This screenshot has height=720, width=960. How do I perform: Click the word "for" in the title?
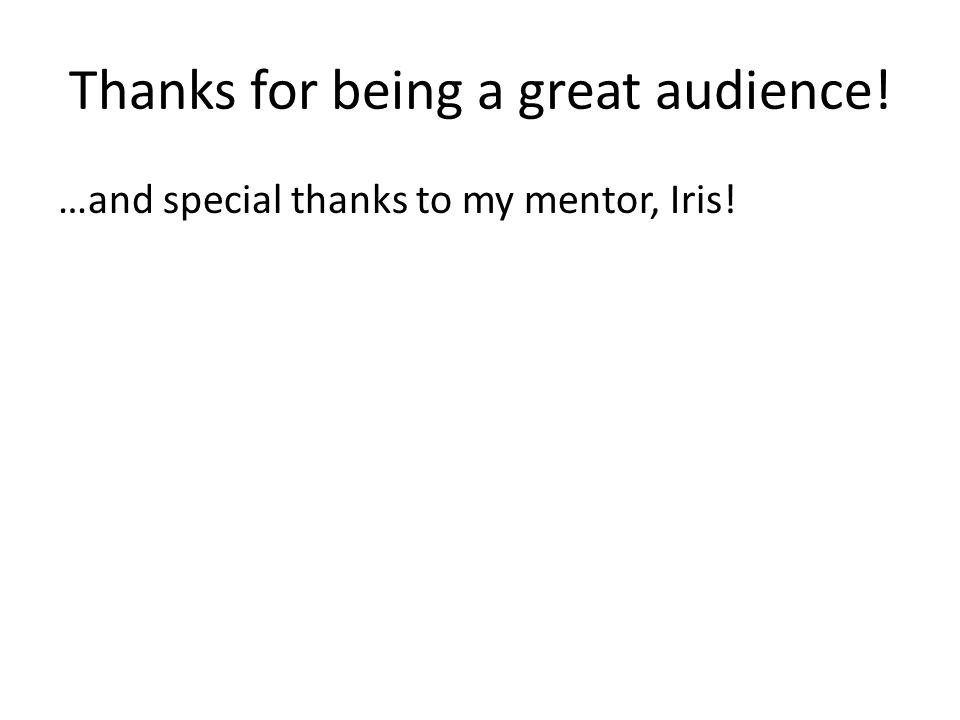click(x=283, y=89)
